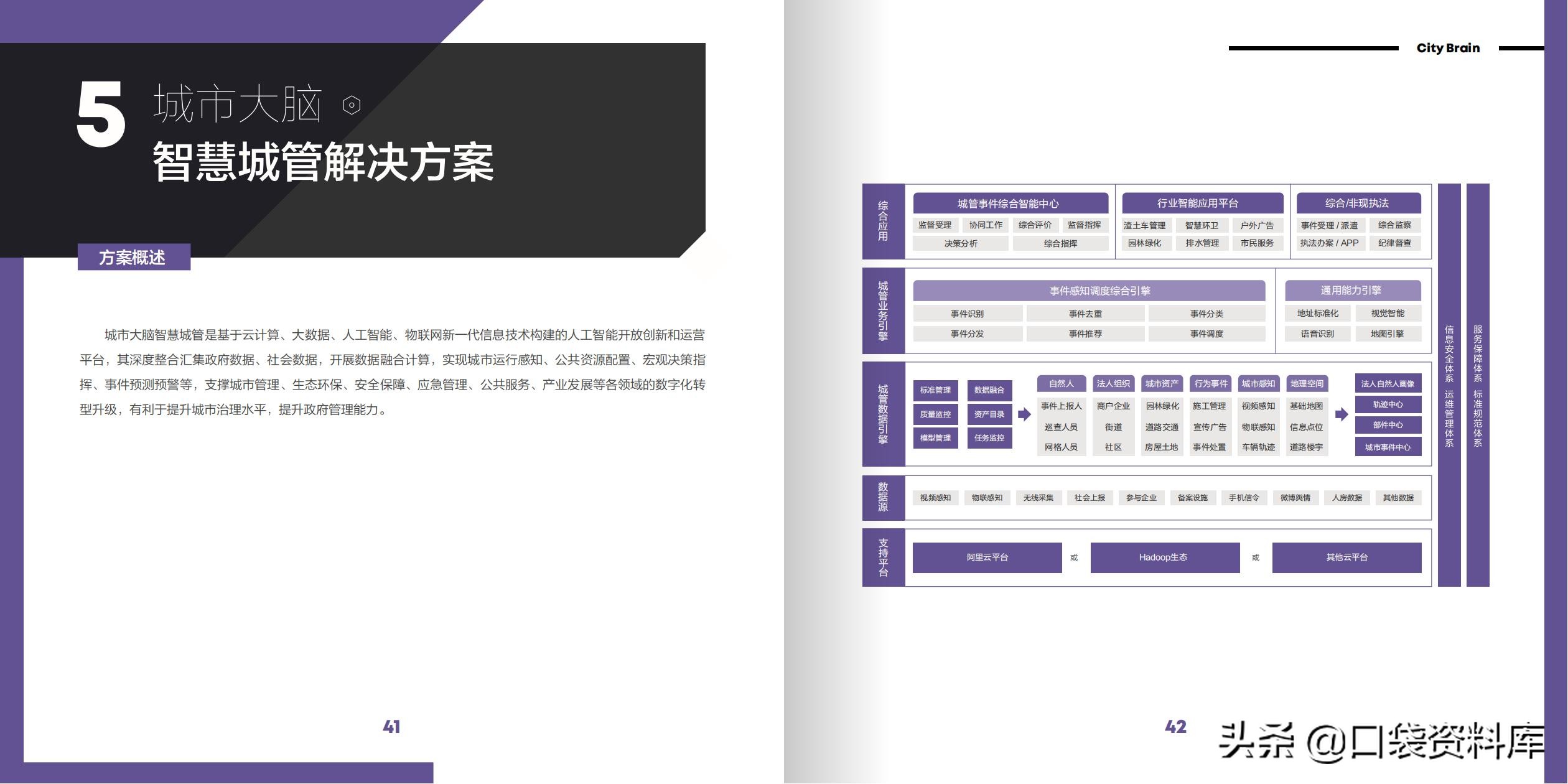
Task: Click the 协同工作 box
Action: click(x=986, y=225)
